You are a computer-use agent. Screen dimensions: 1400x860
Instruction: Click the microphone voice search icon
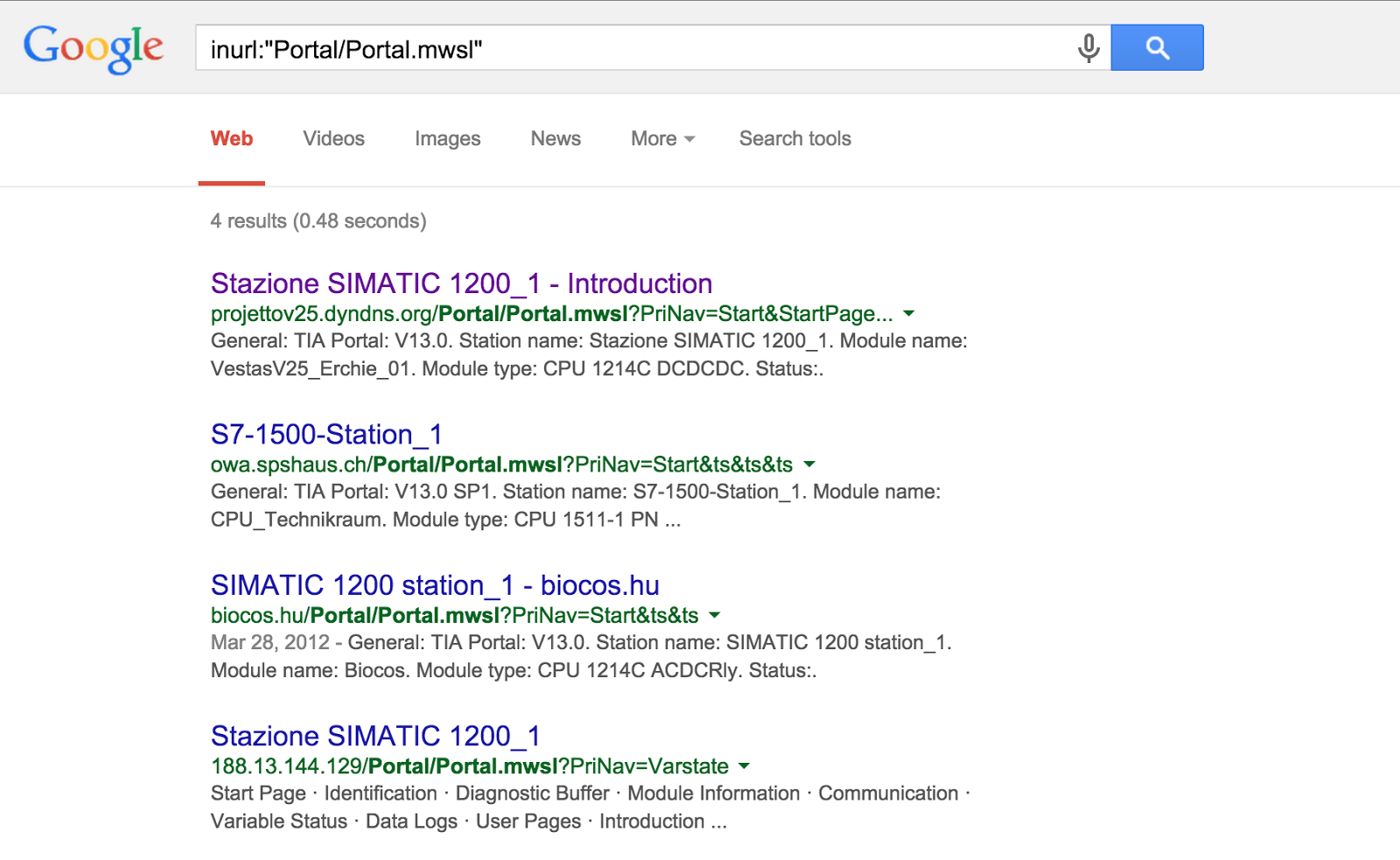(1088, 48)
